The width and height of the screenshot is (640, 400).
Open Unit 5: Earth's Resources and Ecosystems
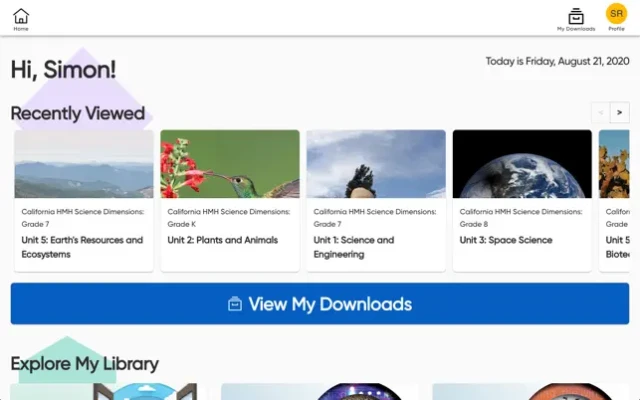pyautogui.click(x=82, y=247)
